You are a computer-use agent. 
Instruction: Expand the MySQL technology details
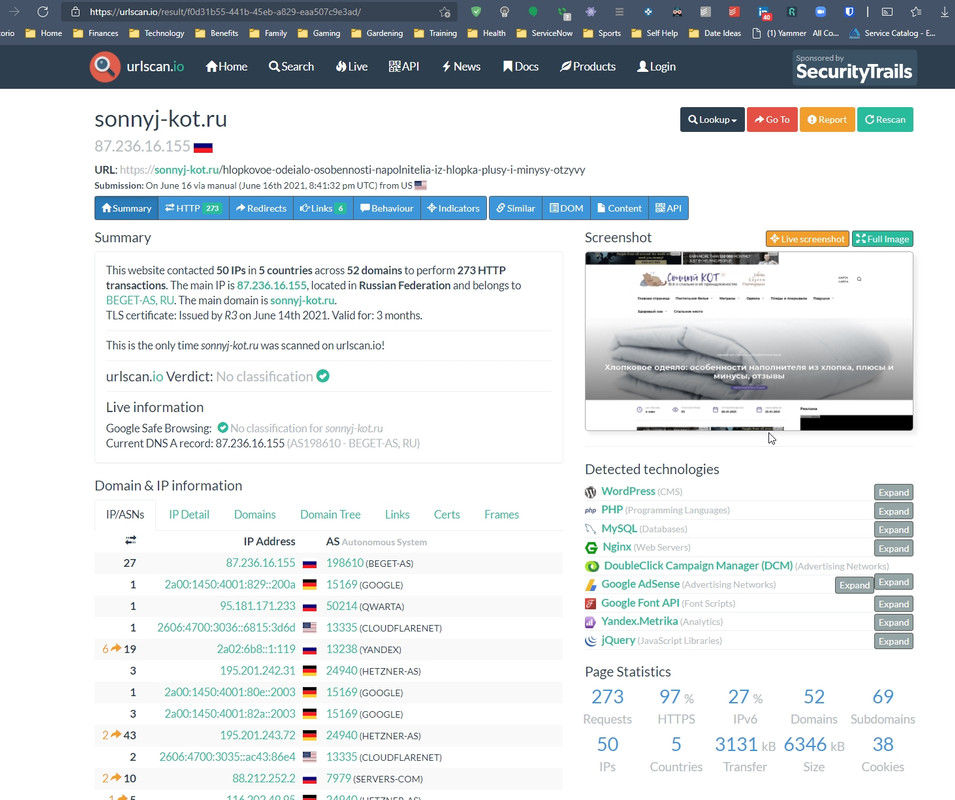(x=893, y=529)
